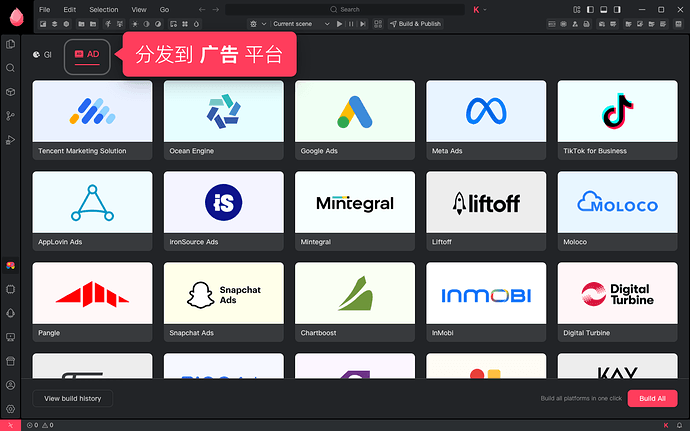690x431 pixels.
Task: Open the Search icon in sidebar
Action: coord(11,68)
